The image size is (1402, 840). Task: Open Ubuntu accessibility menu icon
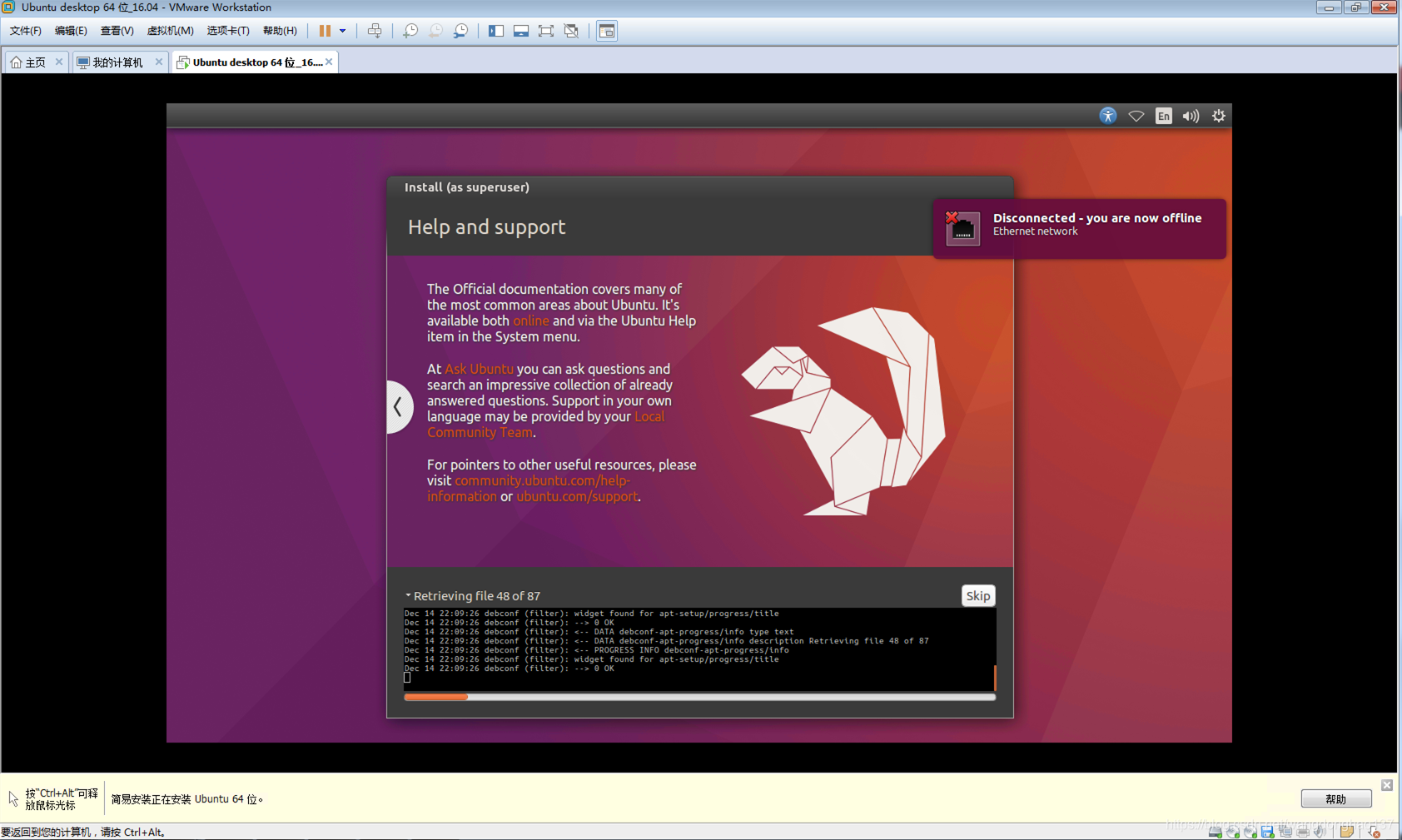click(x=1107, y=116)
